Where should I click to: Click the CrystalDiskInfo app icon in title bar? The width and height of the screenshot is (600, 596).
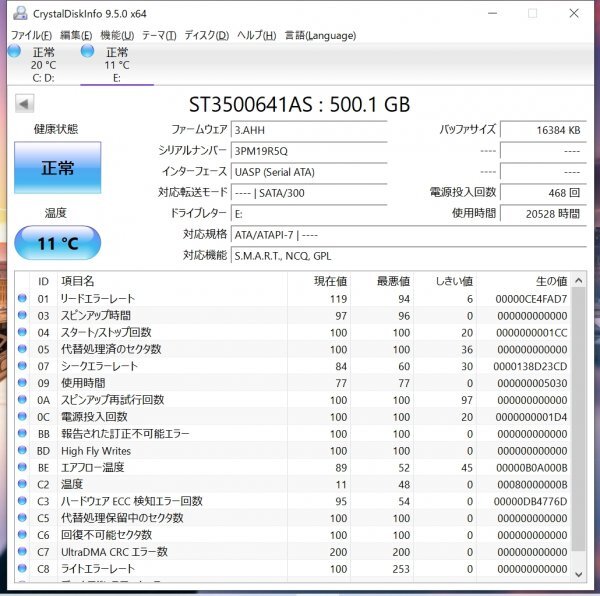[20, 14]
